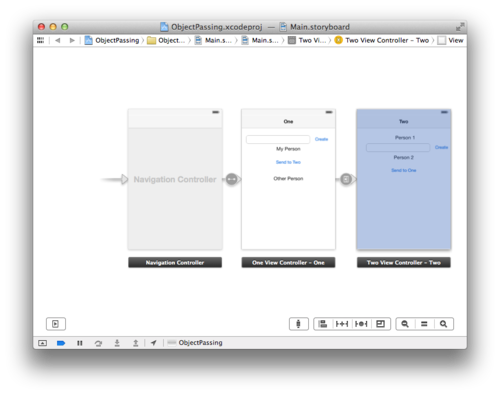Viewport: 500px width, 395px height.
Task: Select the Send to One button
Action: tap(404, 170)
